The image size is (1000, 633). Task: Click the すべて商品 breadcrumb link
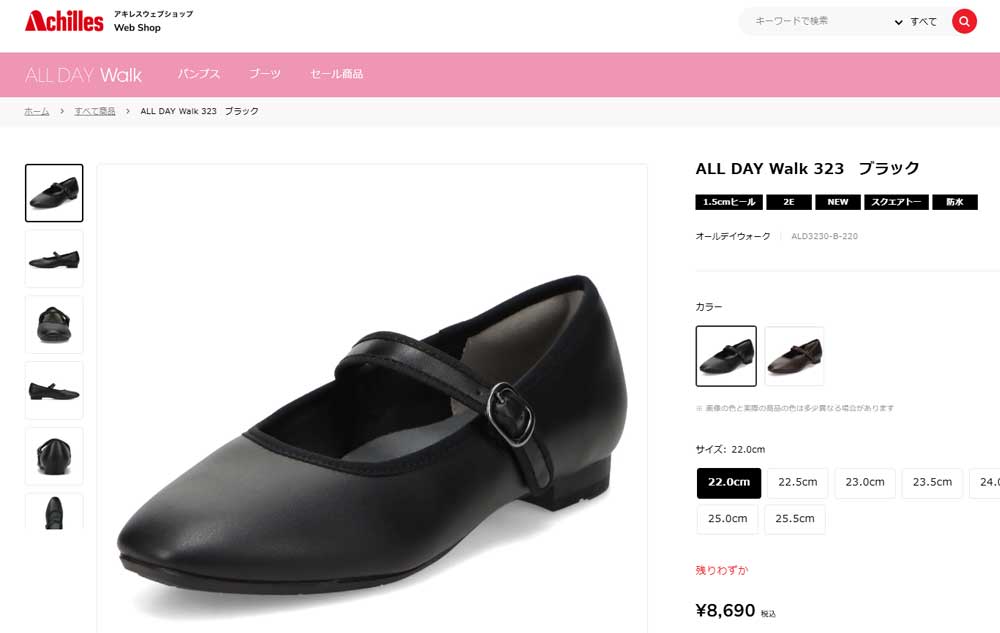pos(95,111)
